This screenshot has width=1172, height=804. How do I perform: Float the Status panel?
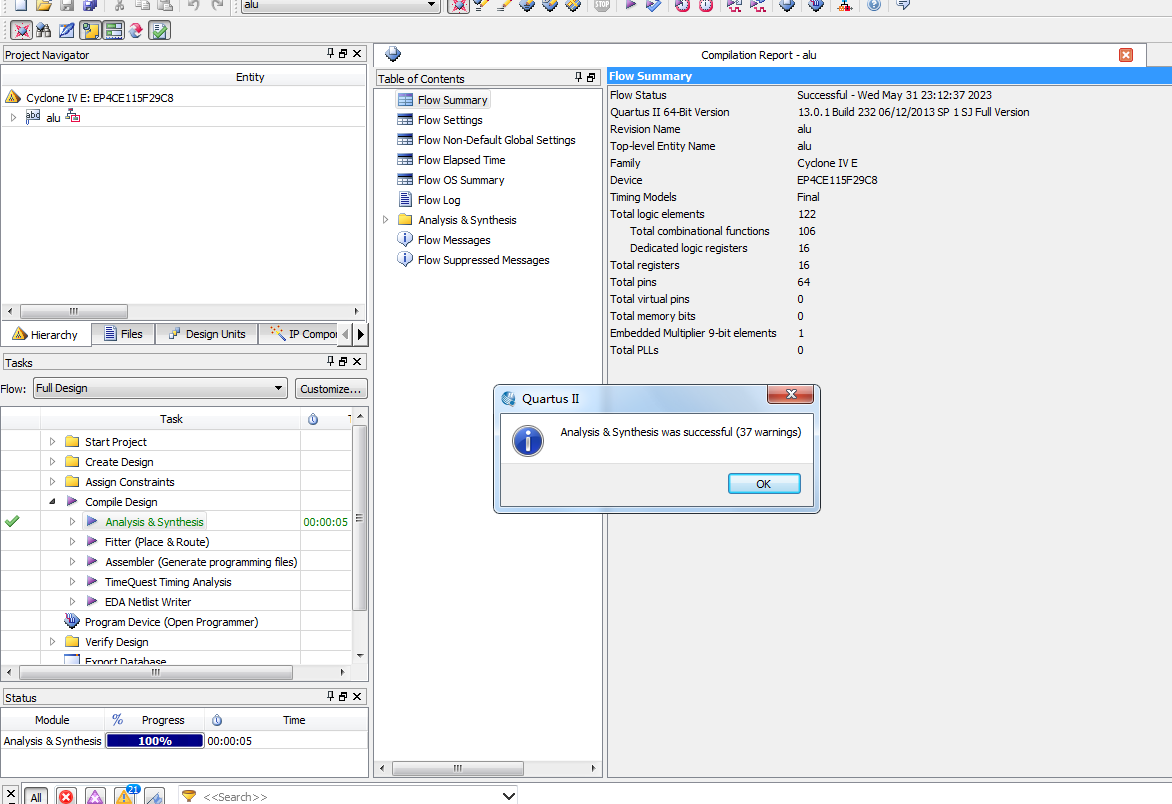point(343,696)
